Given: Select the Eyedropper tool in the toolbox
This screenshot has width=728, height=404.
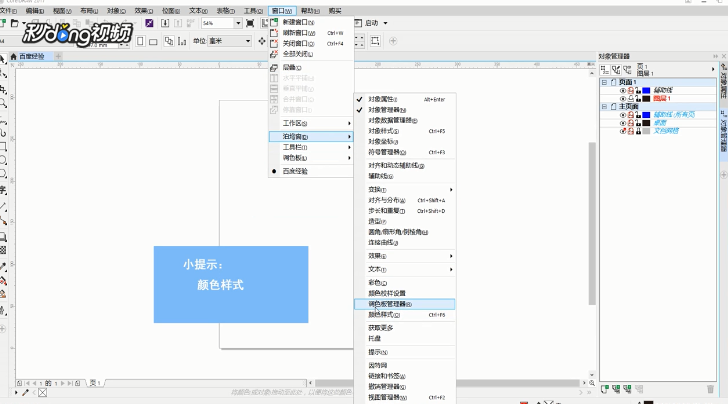Looking at the screenshot, I should tap(3, 267).
